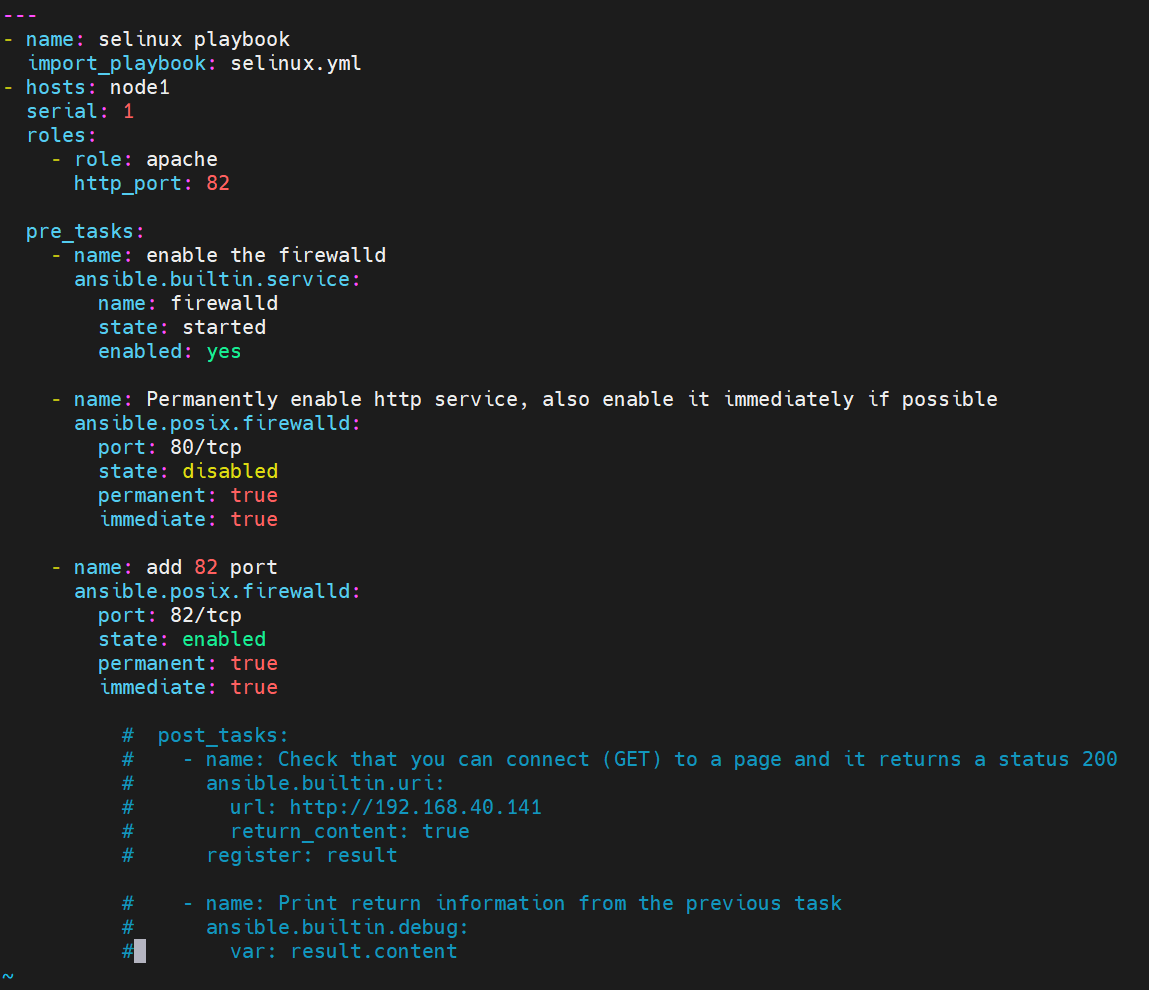This screenshot has width=1149, height=990.
Task: Click the '80/tcp' port value
Action: [206, 448]
